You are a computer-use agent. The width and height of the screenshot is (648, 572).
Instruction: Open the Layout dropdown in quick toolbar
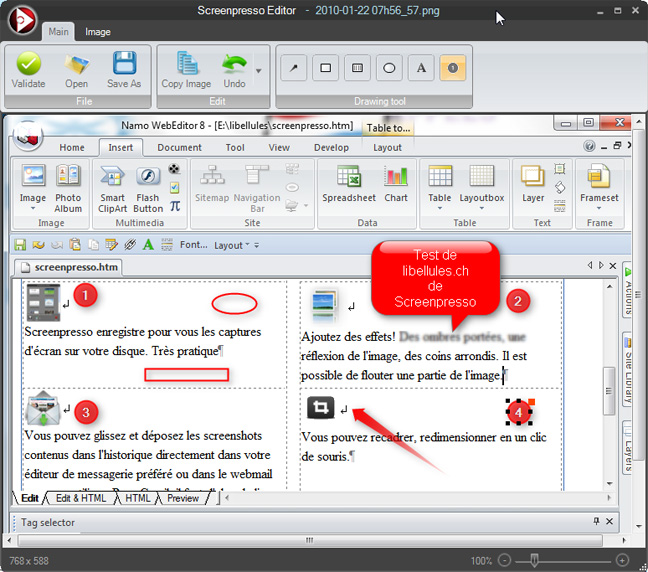pyautogui.click(x=231, y=245)
